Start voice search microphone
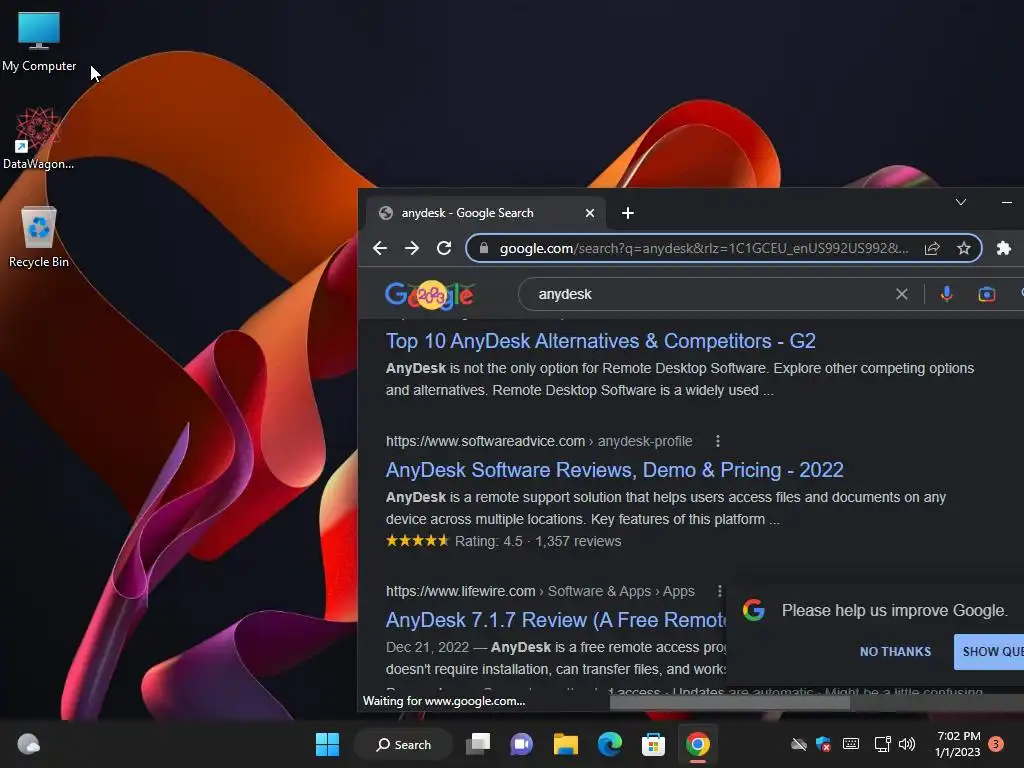The height and width of the screenshot is (768, 1024). [946, 294]
